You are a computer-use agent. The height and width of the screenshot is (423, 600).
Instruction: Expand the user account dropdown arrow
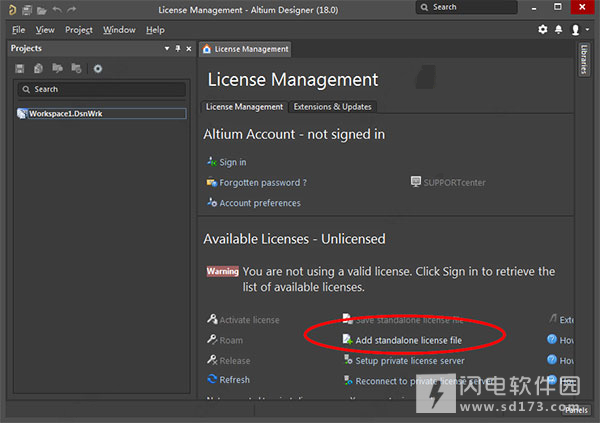587,29
